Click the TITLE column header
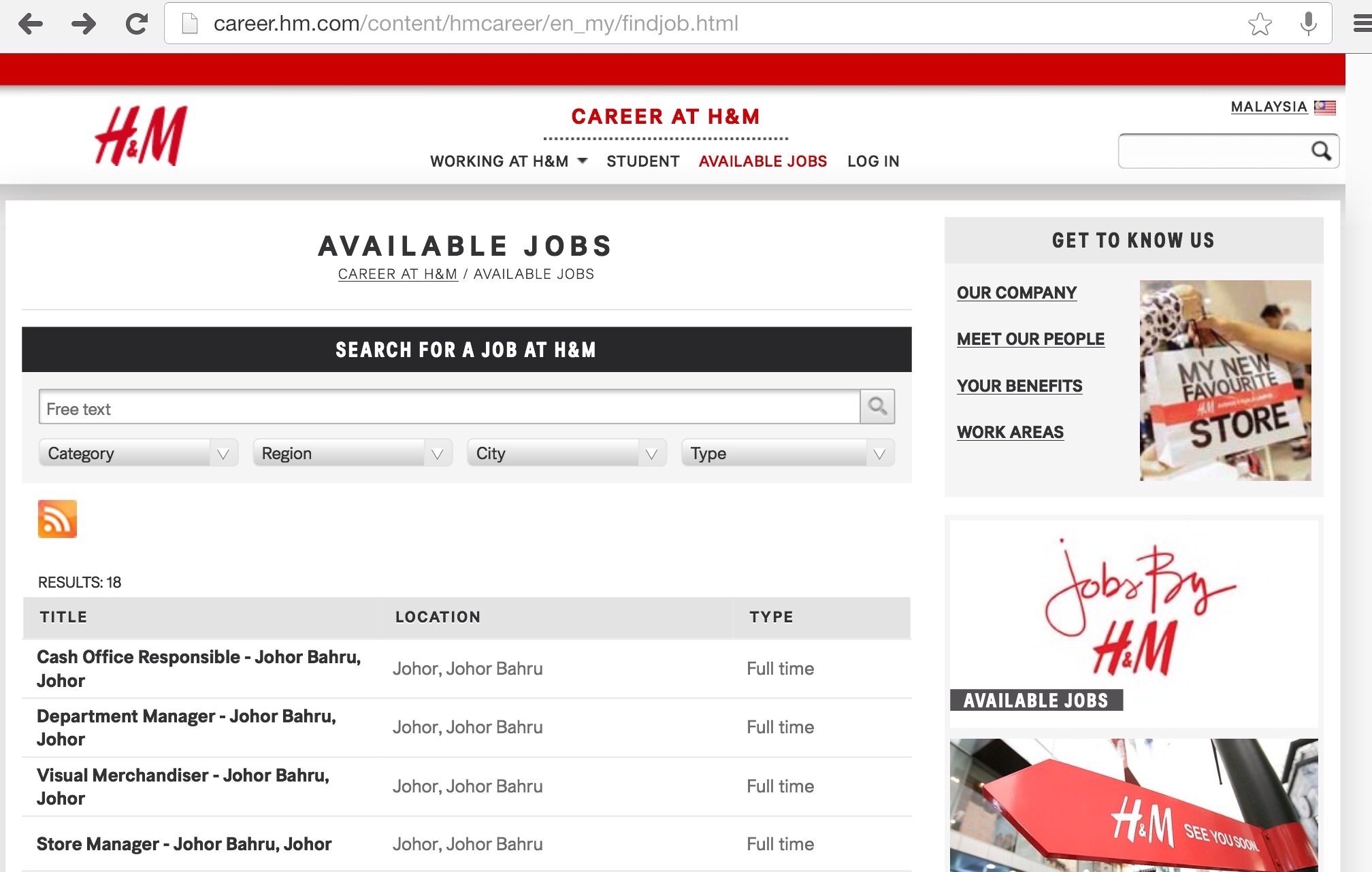Image resolution: width=1372 pixels, height=872 pixels. tap(63, 617)
